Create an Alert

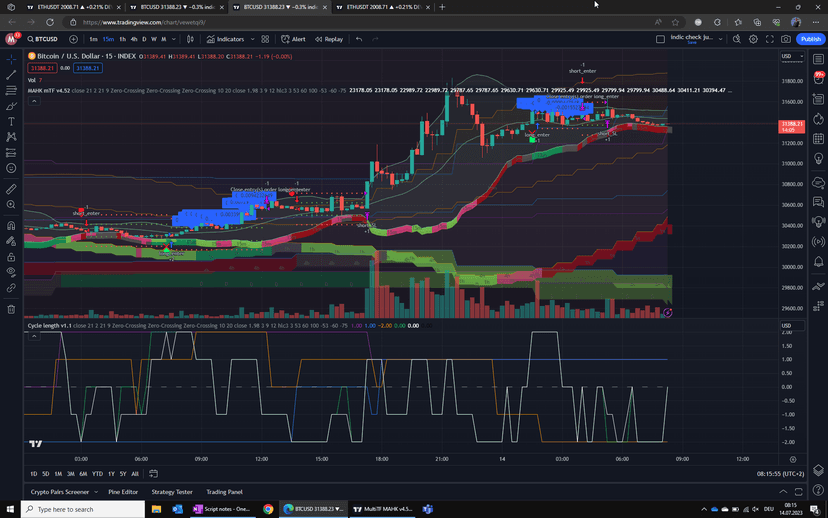pos(293,39)
